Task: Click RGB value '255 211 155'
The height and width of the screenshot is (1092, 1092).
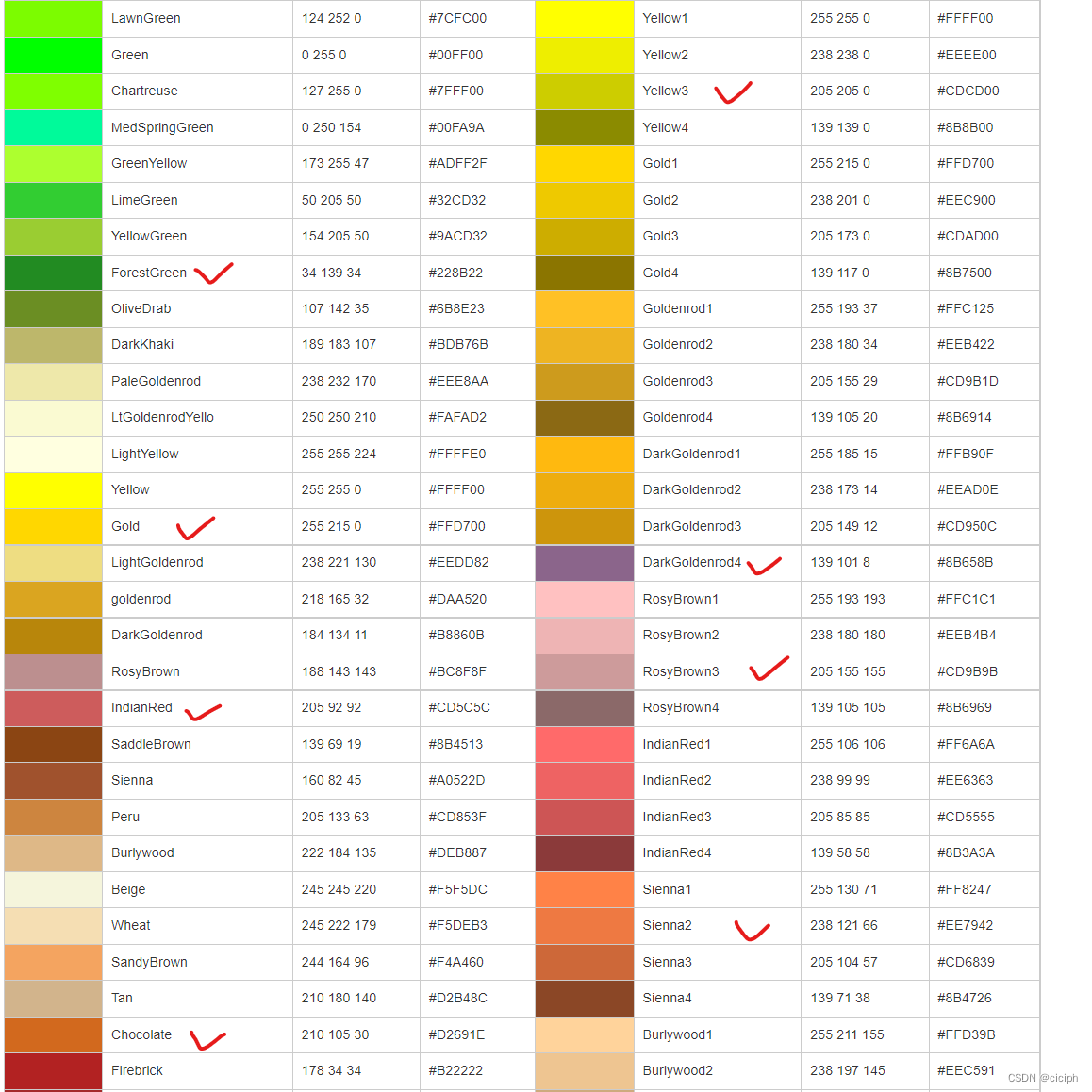Action: click(x=847, y=1034)
